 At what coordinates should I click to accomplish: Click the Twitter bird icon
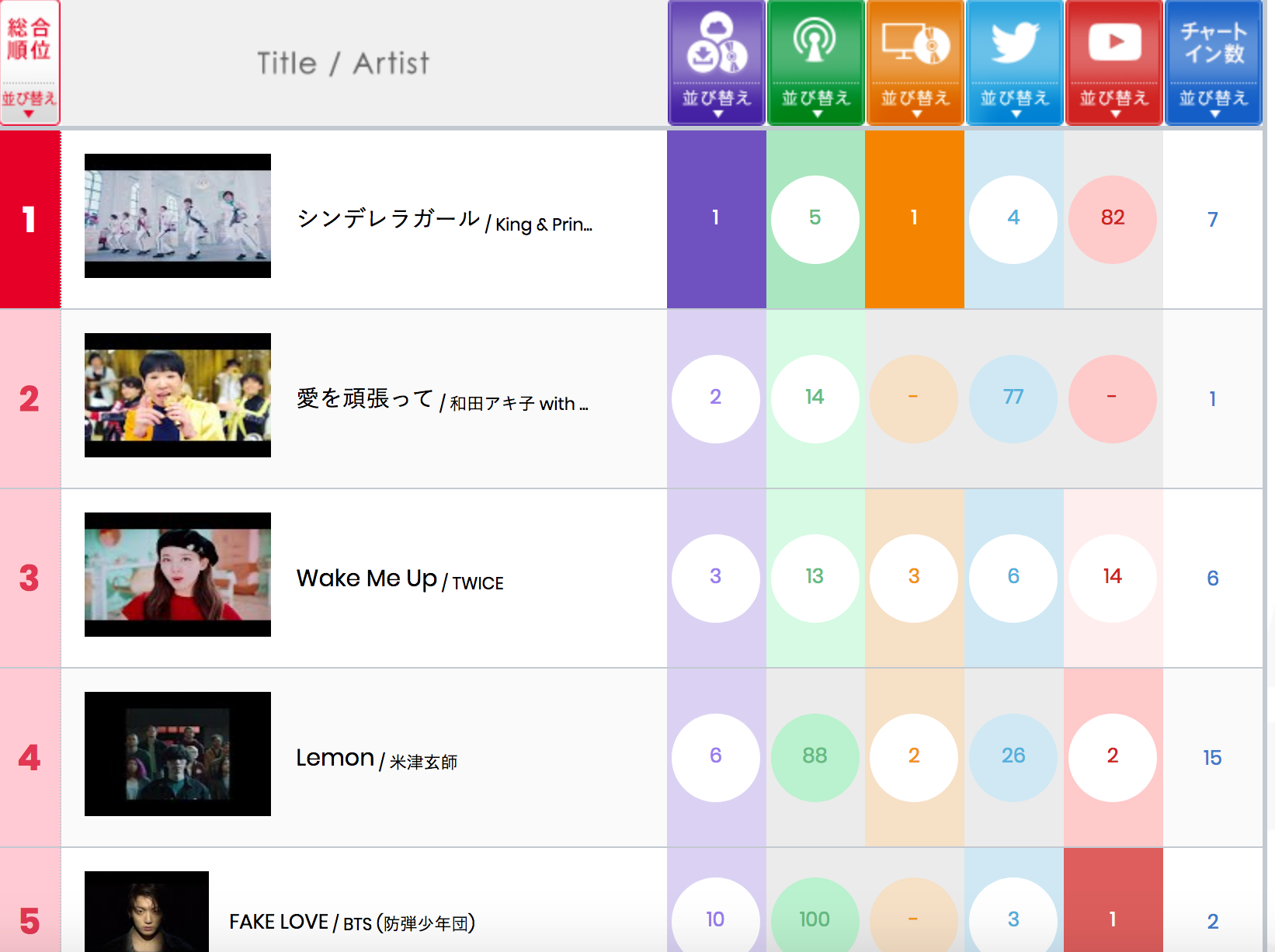coord(1014,42)
